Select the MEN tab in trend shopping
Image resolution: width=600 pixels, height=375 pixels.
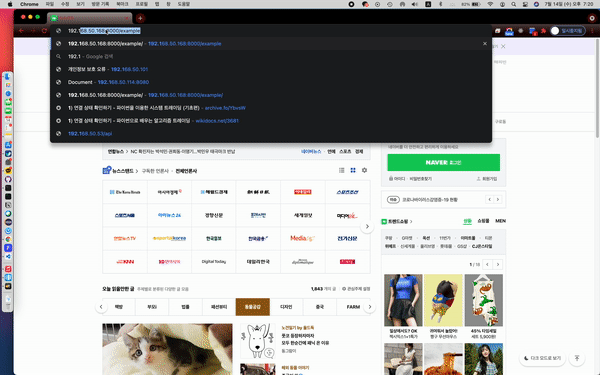(x=500, y=221)
